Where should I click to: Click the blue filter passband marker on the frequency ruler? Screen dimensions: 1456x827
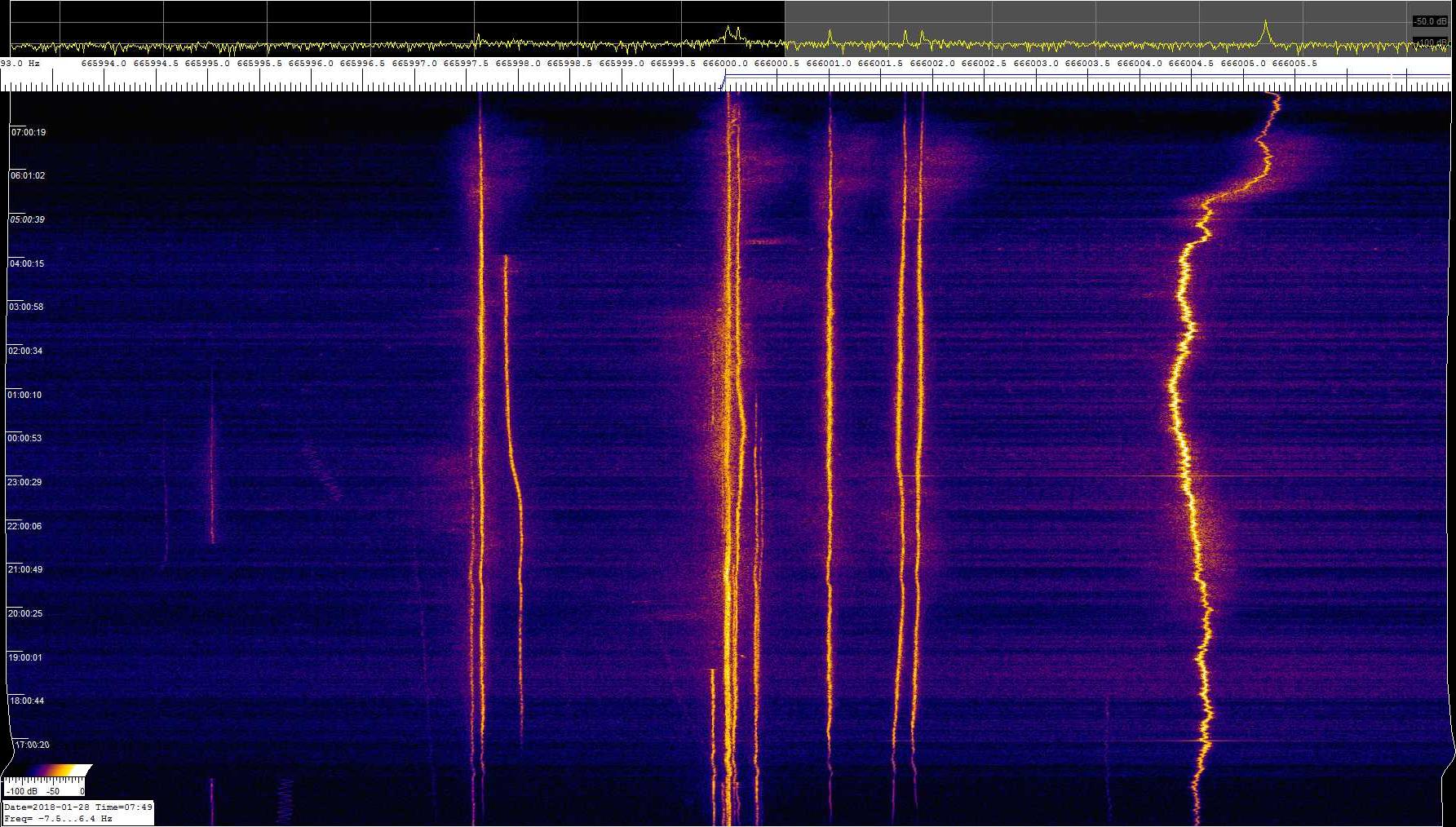(x=1086, y=77)
